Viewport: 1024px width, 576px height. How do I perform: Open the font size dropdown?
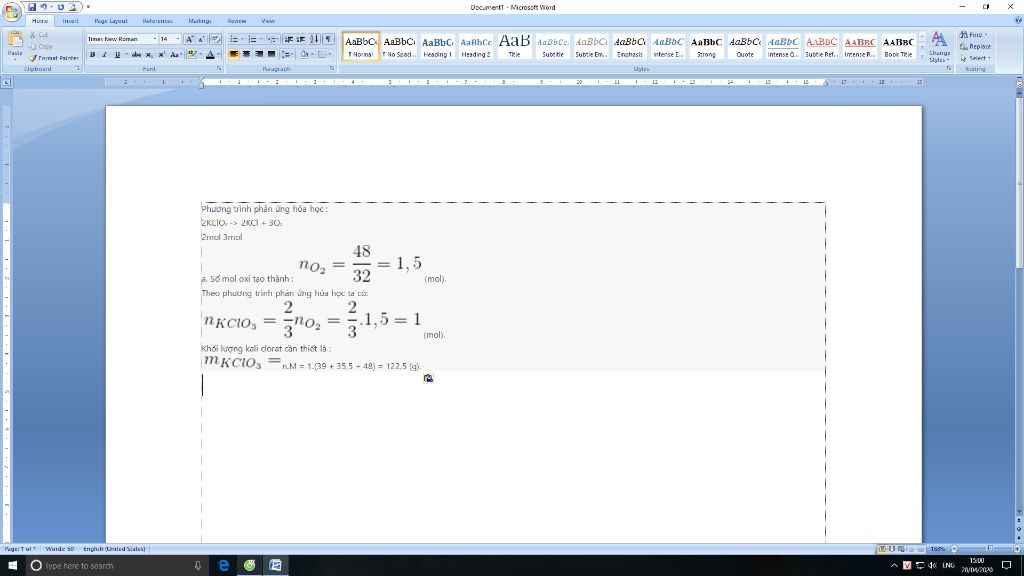[x=178, y=39]
